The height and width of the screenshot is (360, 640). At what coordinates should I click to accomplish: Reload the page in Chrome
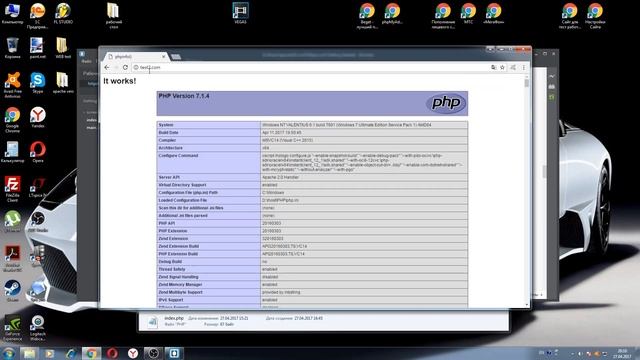(x=125, y=67)
